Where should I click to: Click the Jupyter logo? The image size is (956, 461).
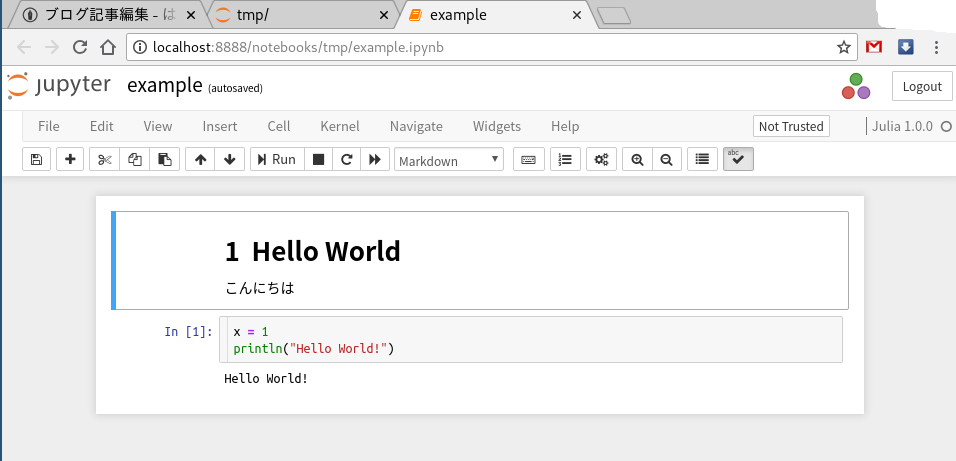[59, 85]
